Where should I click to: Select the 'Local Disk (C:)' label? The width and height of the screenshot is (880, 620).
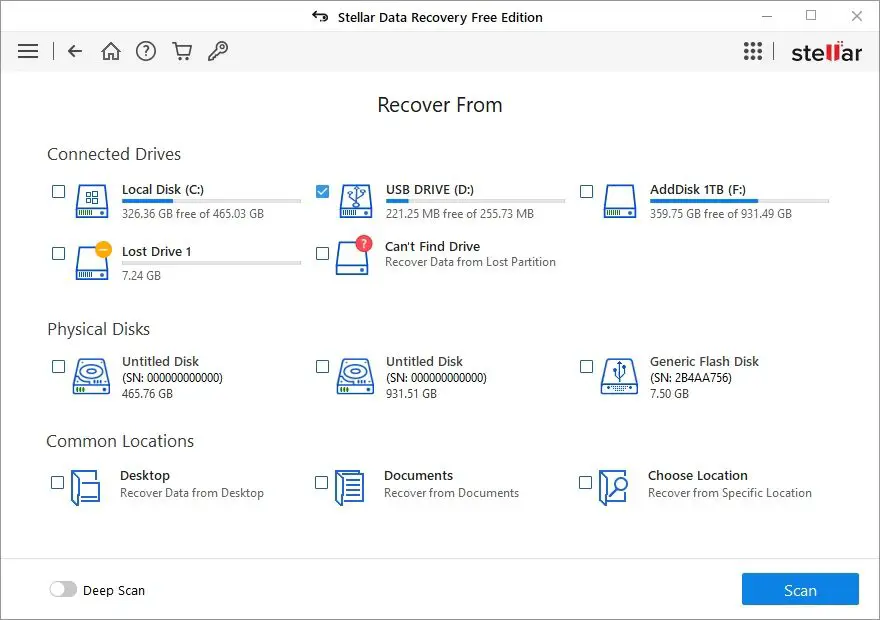tap(163, 190)
